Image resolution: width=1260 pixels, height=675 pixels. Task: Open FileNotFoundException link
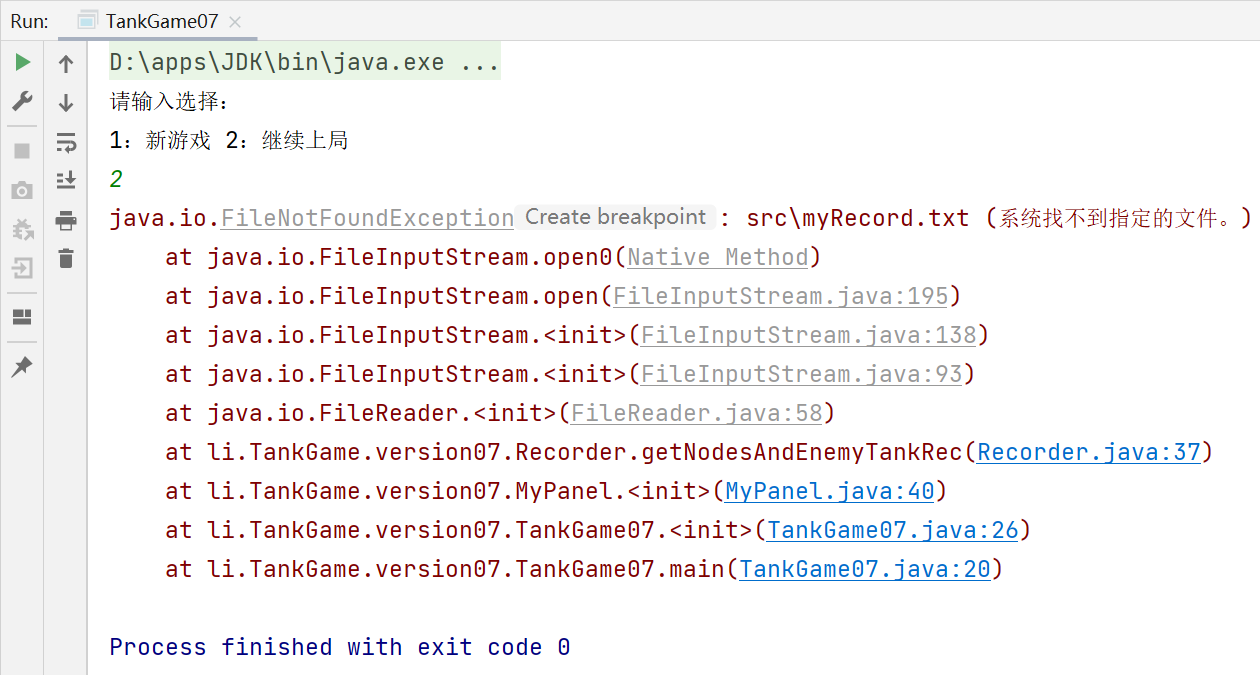coord(367,218)
